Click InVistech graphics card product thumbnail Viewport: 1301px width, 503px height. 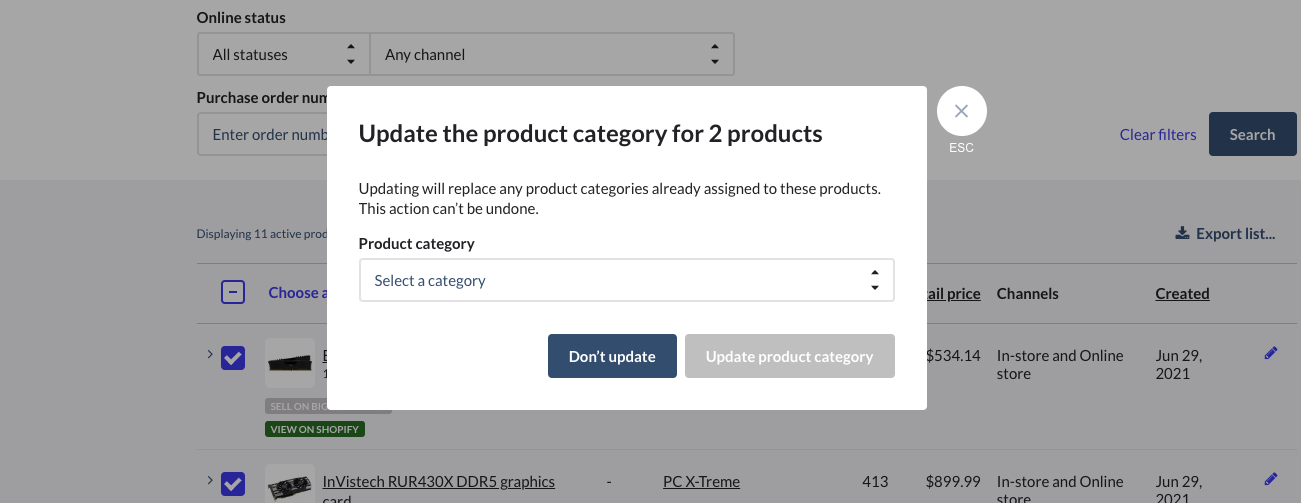[290, 486]
